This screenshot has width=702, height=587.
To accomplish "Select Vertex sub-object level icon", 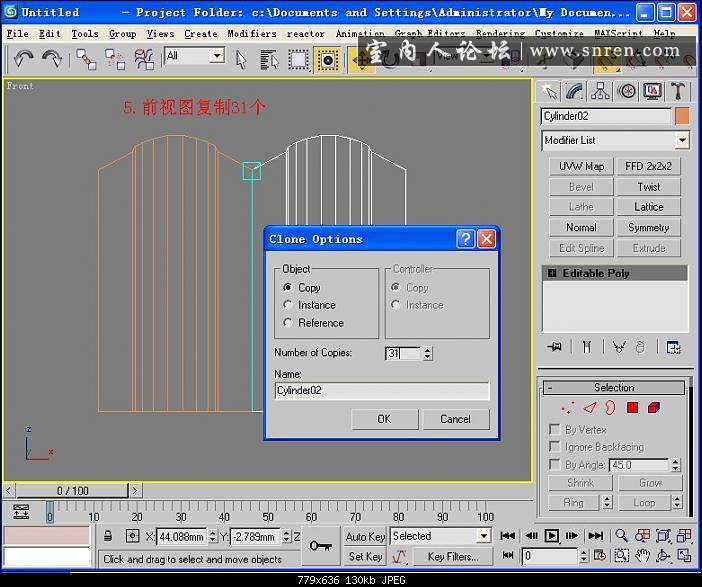I will [x=568, y=408].
